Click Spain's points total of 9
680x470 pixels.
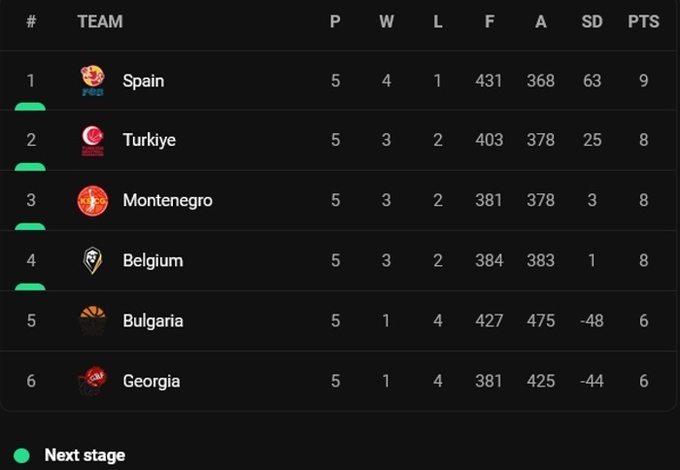[644, 81]
